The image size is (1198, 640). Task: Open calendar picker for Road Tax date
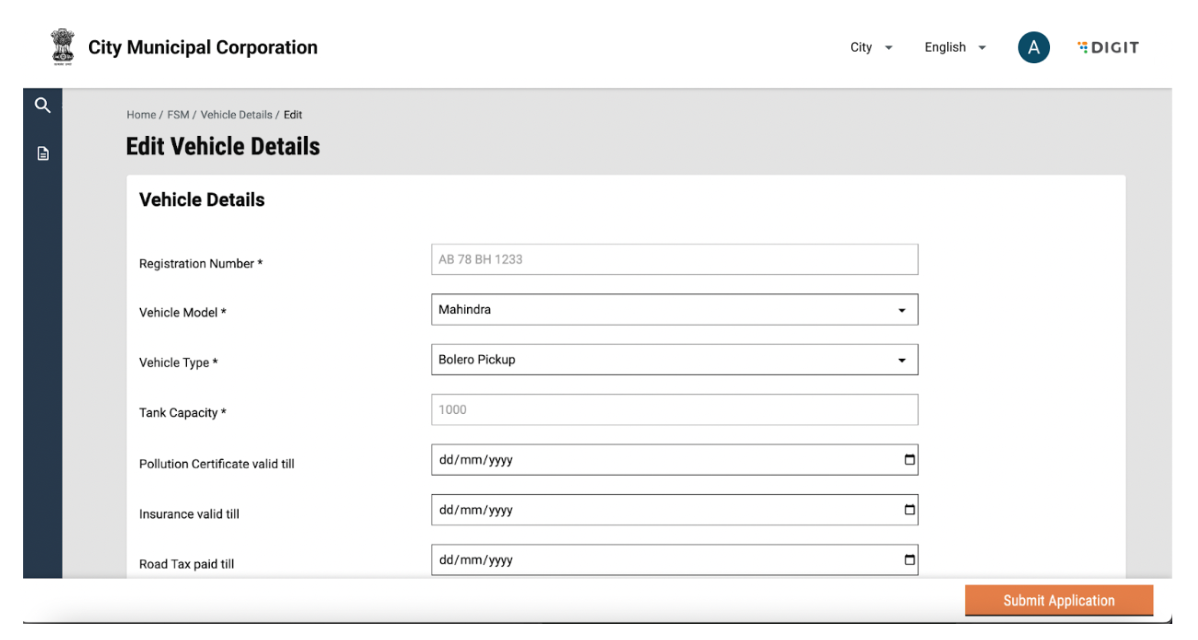click(x=909, y=560)
